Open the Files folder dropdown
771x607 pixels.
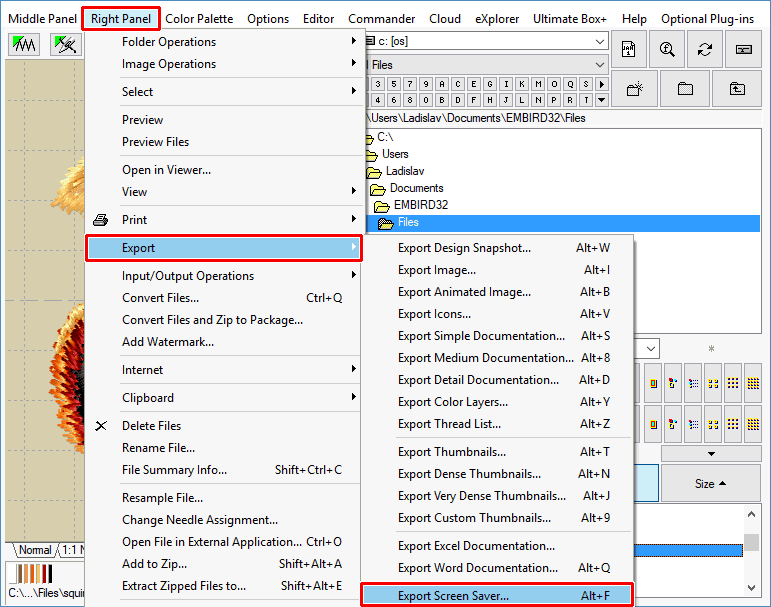(599, 64)
